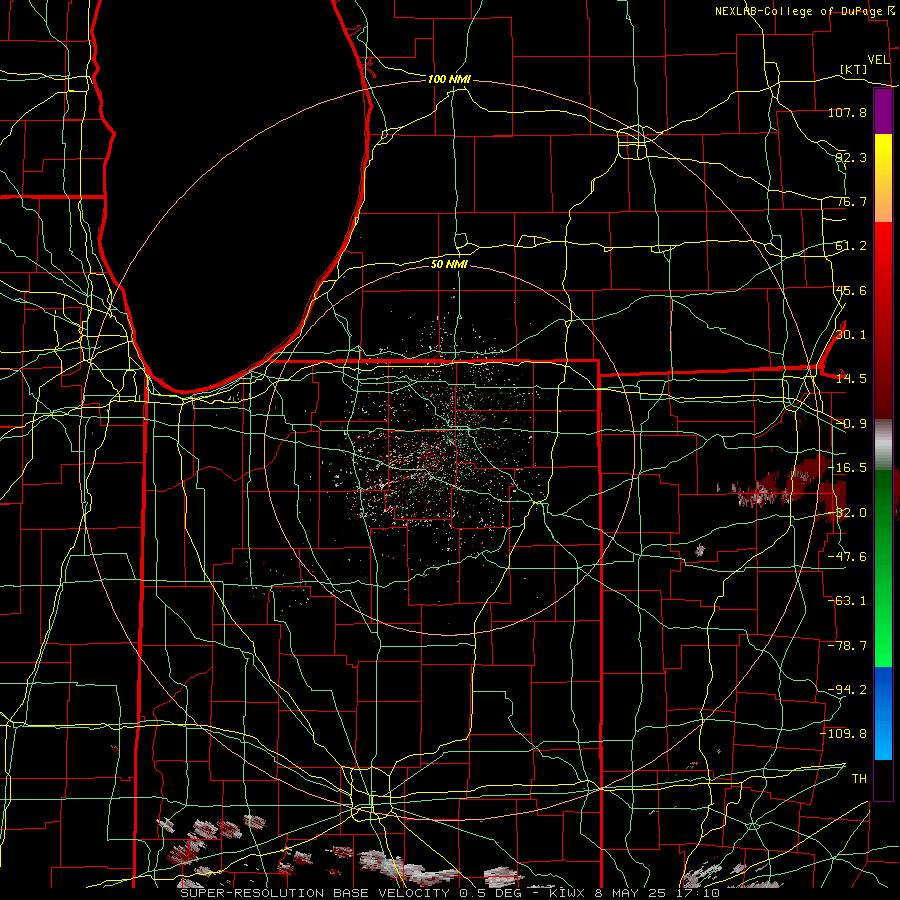Click the [KT] units label
The image size is (900, 900).
point(854,69)
